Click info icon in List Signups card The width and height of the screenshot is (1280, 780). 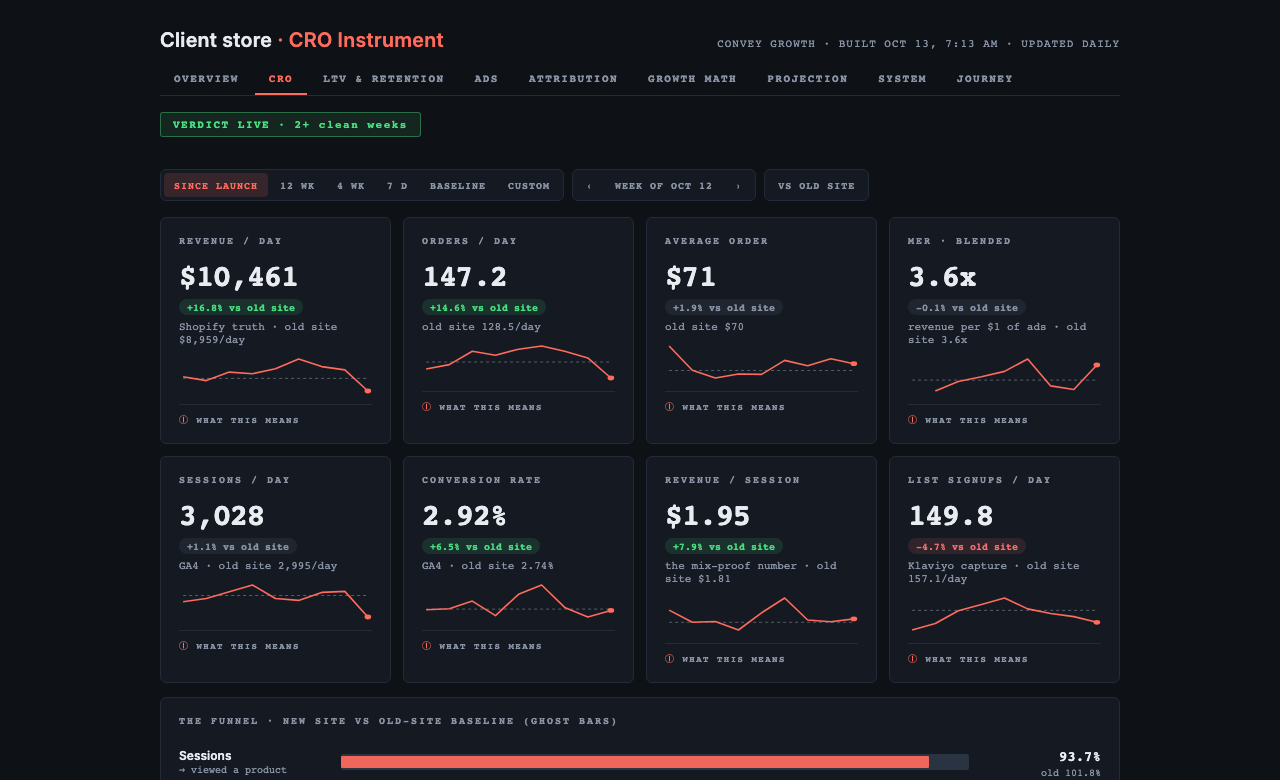pyautogui.click(x=912, y=659)
